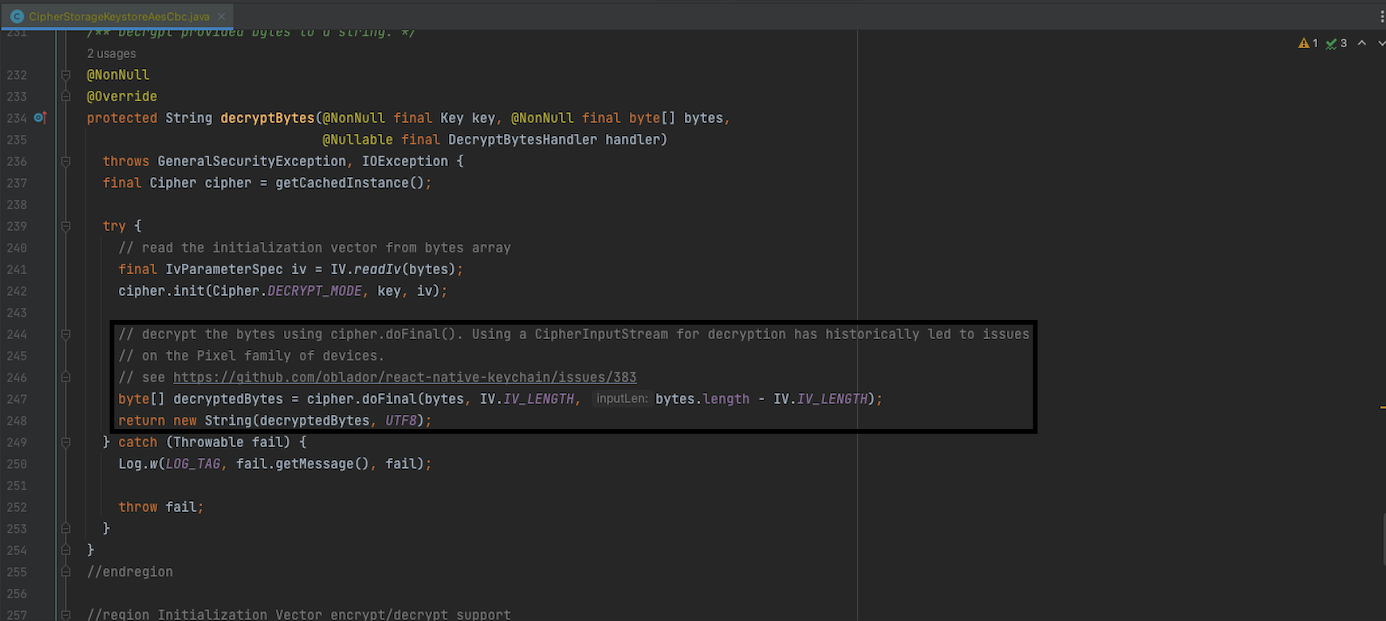The image size is (1386, 621).
Task: Click the warning count number next to the triangle
Action: point(1313,43)
